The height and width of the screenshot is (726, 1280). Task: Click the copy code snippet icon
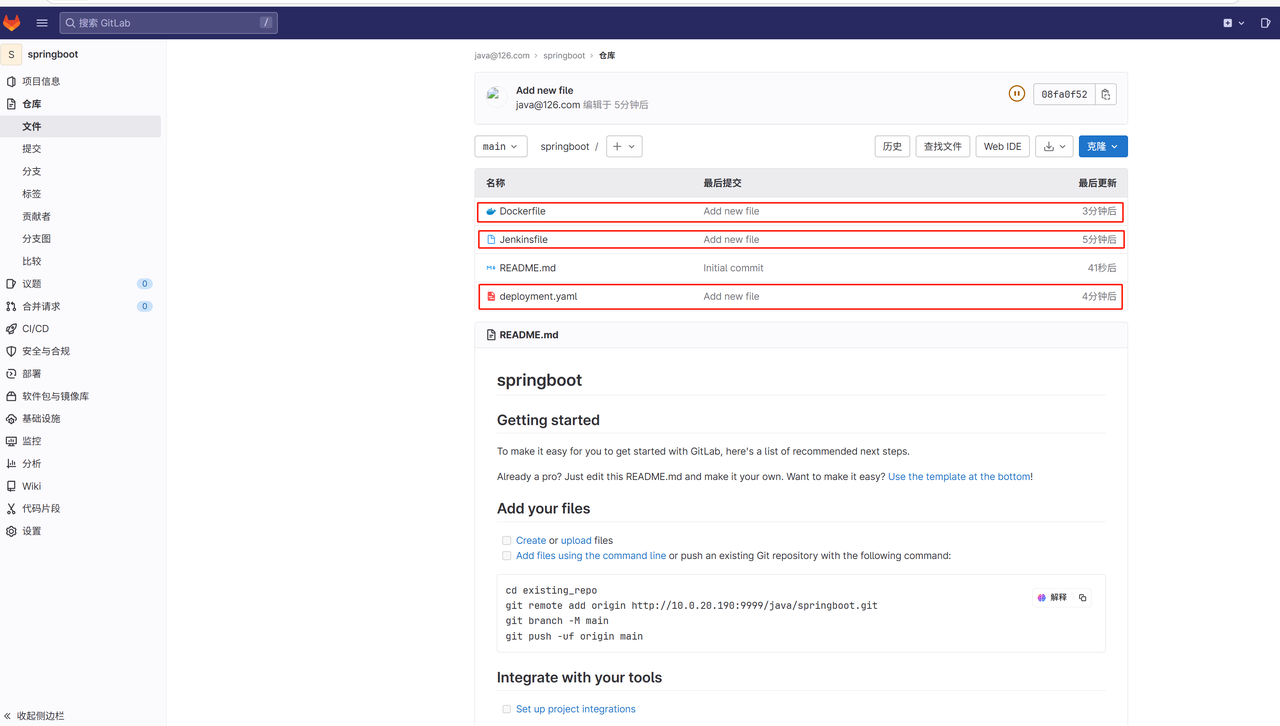tap(1083, 598)
